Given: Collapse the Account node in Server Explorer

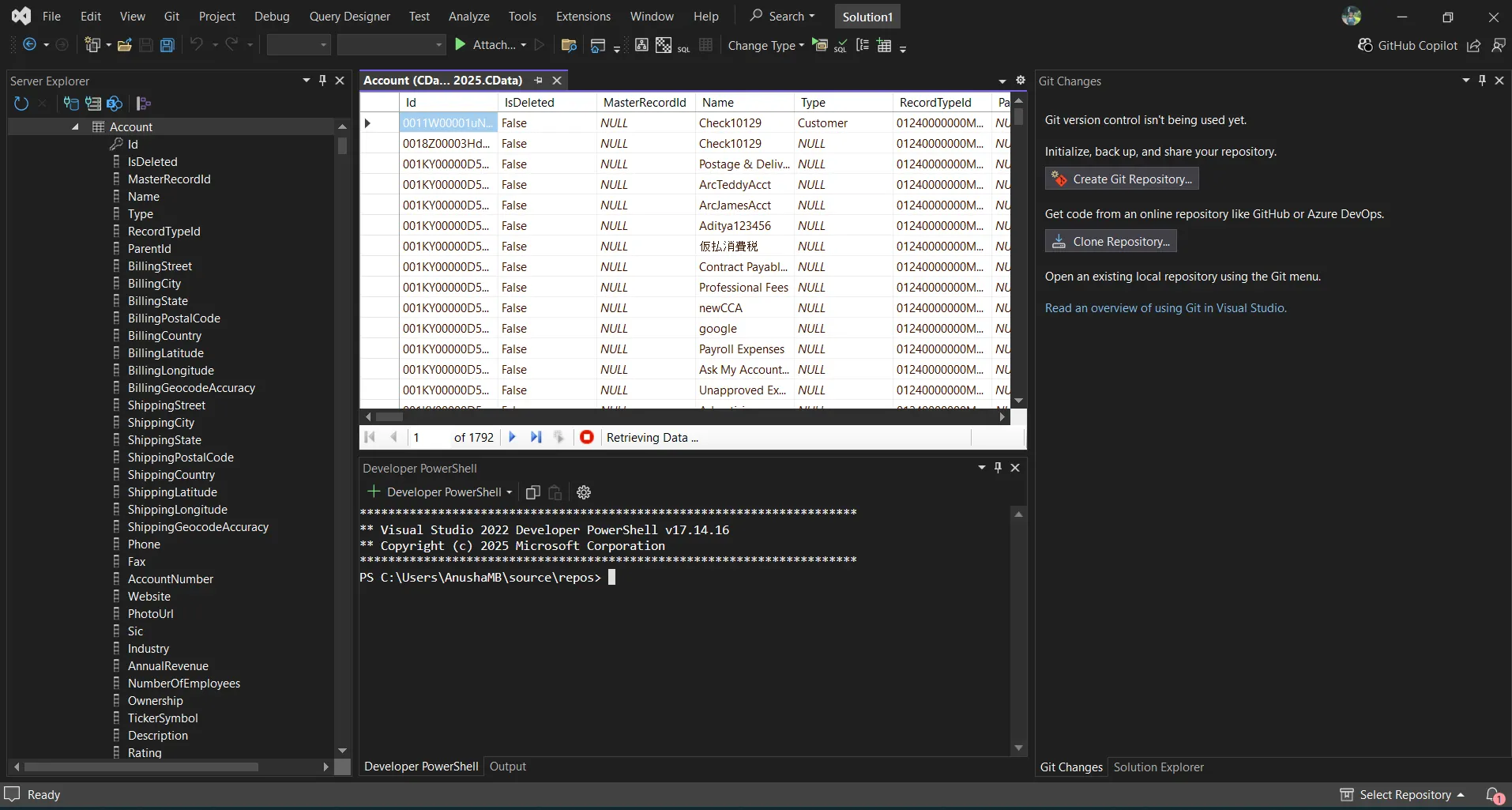Looking at the screenshot, I should 73,126.
